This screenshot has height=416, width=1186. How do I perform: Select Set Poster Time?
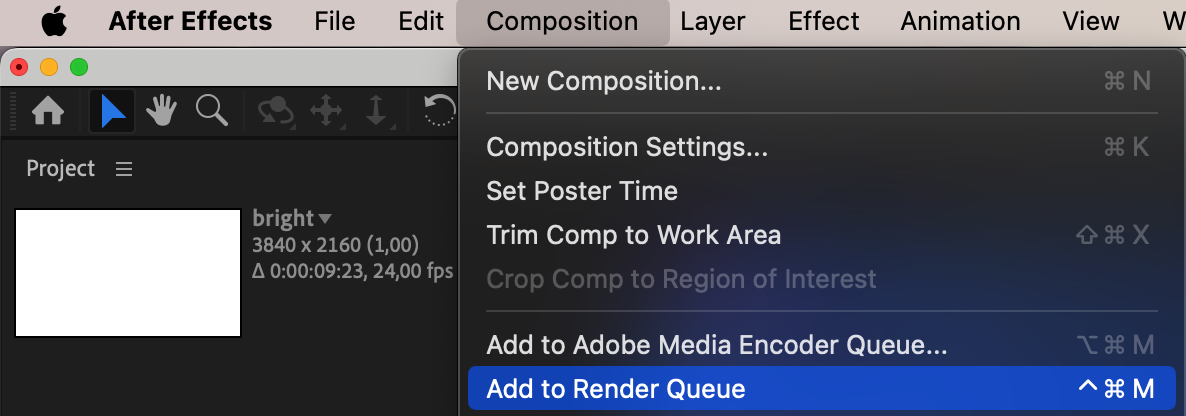click(x=582, y=191)
